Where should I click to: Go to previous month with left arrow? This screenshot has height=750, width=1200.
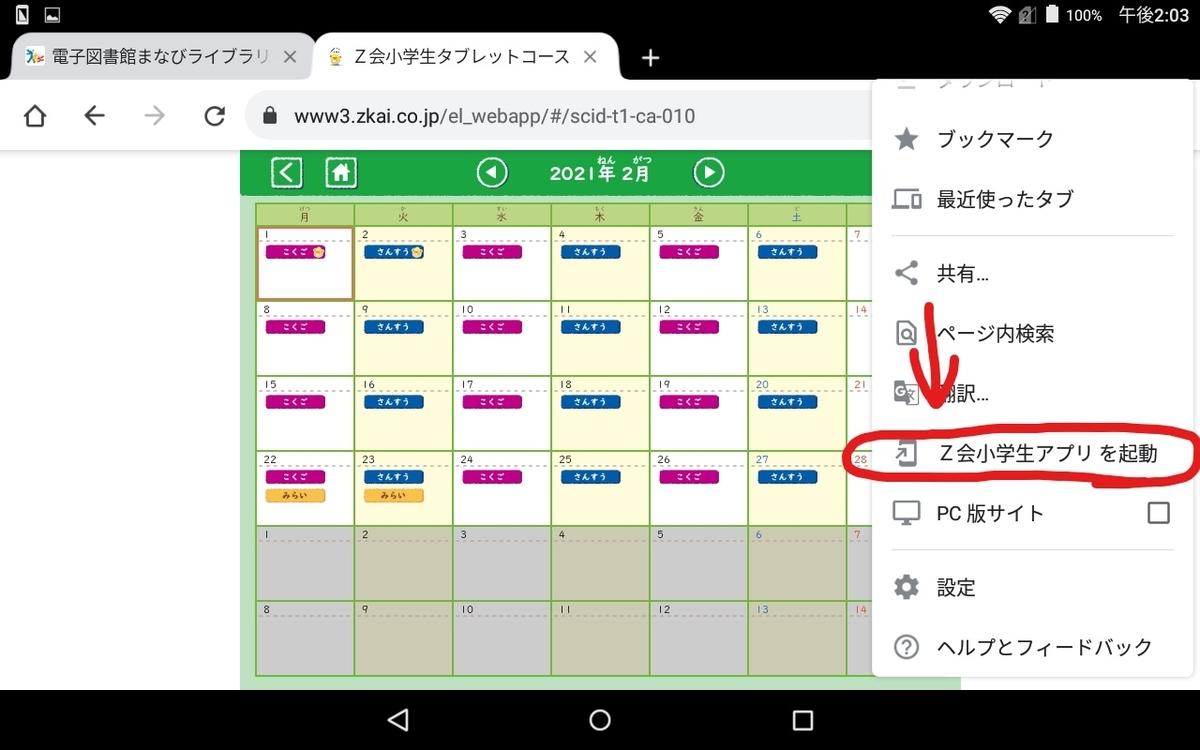point(492,173)
